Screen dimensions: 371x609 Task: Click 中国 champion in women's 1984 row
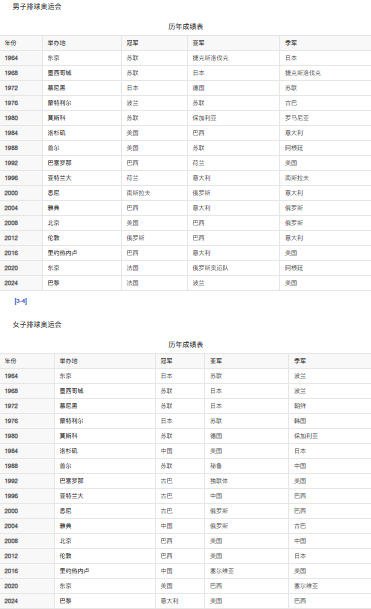coord(167,451)
